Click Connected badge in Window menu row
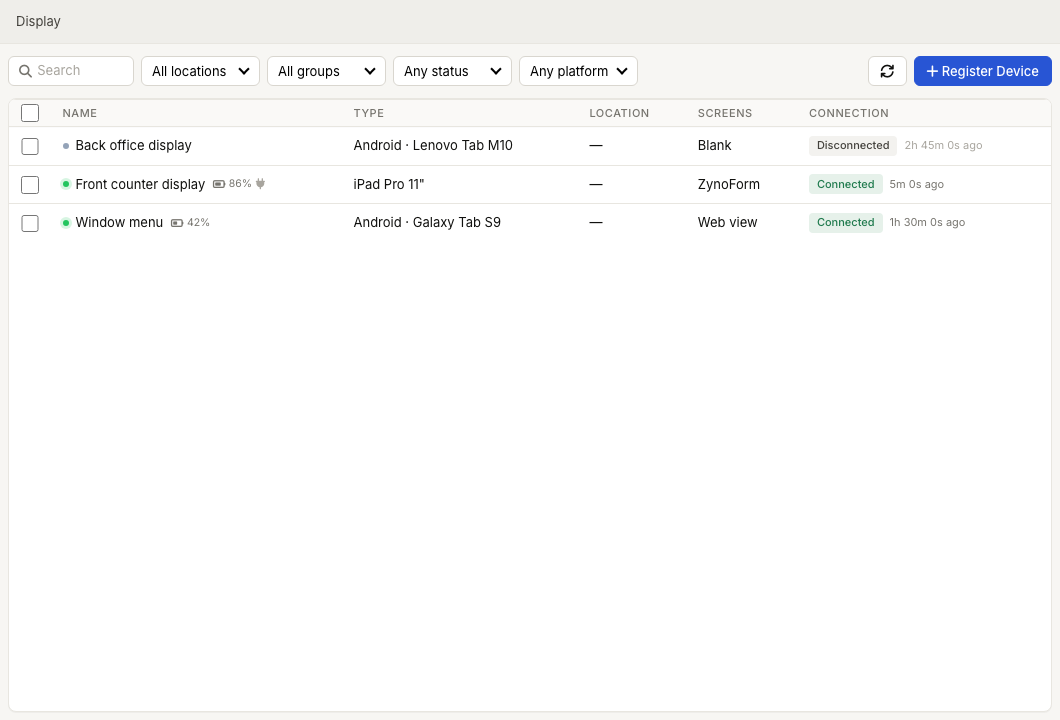Screen dimensions: 1060x720 [x=845, y=222]
